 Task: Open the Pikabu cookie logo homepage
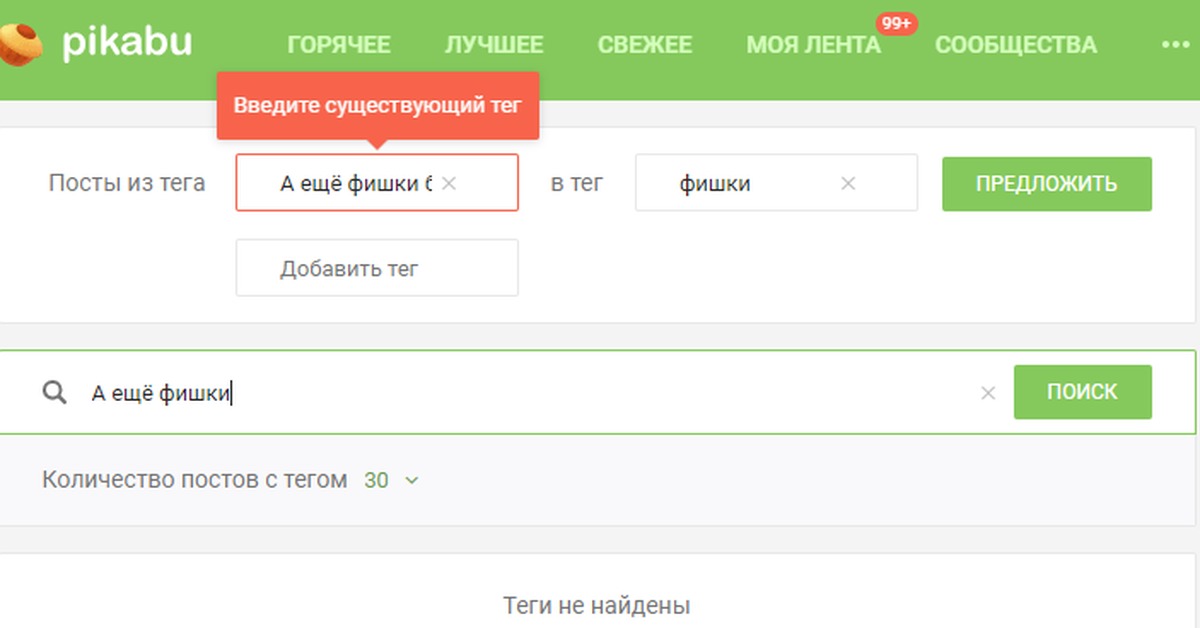(20, 44)
